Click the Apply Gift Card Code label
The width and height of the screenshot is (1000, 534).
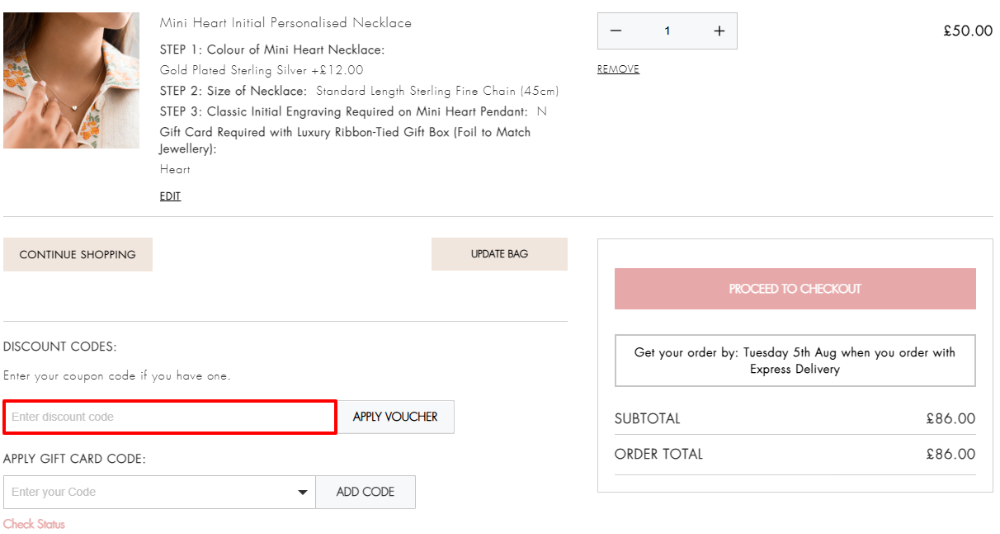[75, 459]
